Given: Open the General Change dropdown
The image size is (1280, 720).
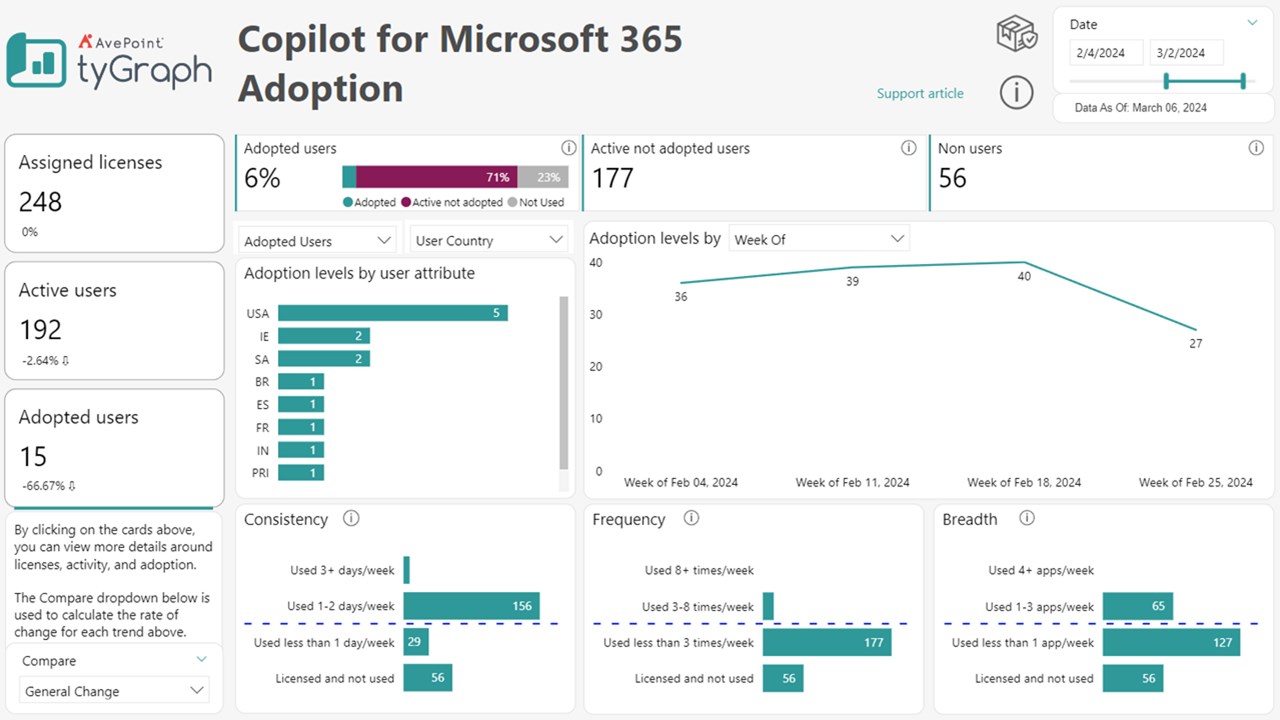Looking at the screenshot, I should [115, 691].
